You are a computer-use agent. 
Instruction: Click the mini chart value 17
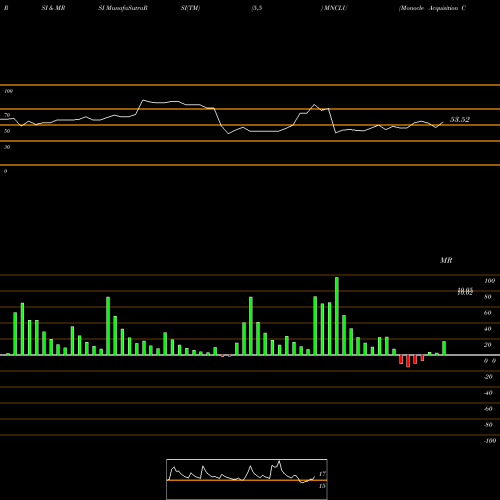click(x=322, y=474)
